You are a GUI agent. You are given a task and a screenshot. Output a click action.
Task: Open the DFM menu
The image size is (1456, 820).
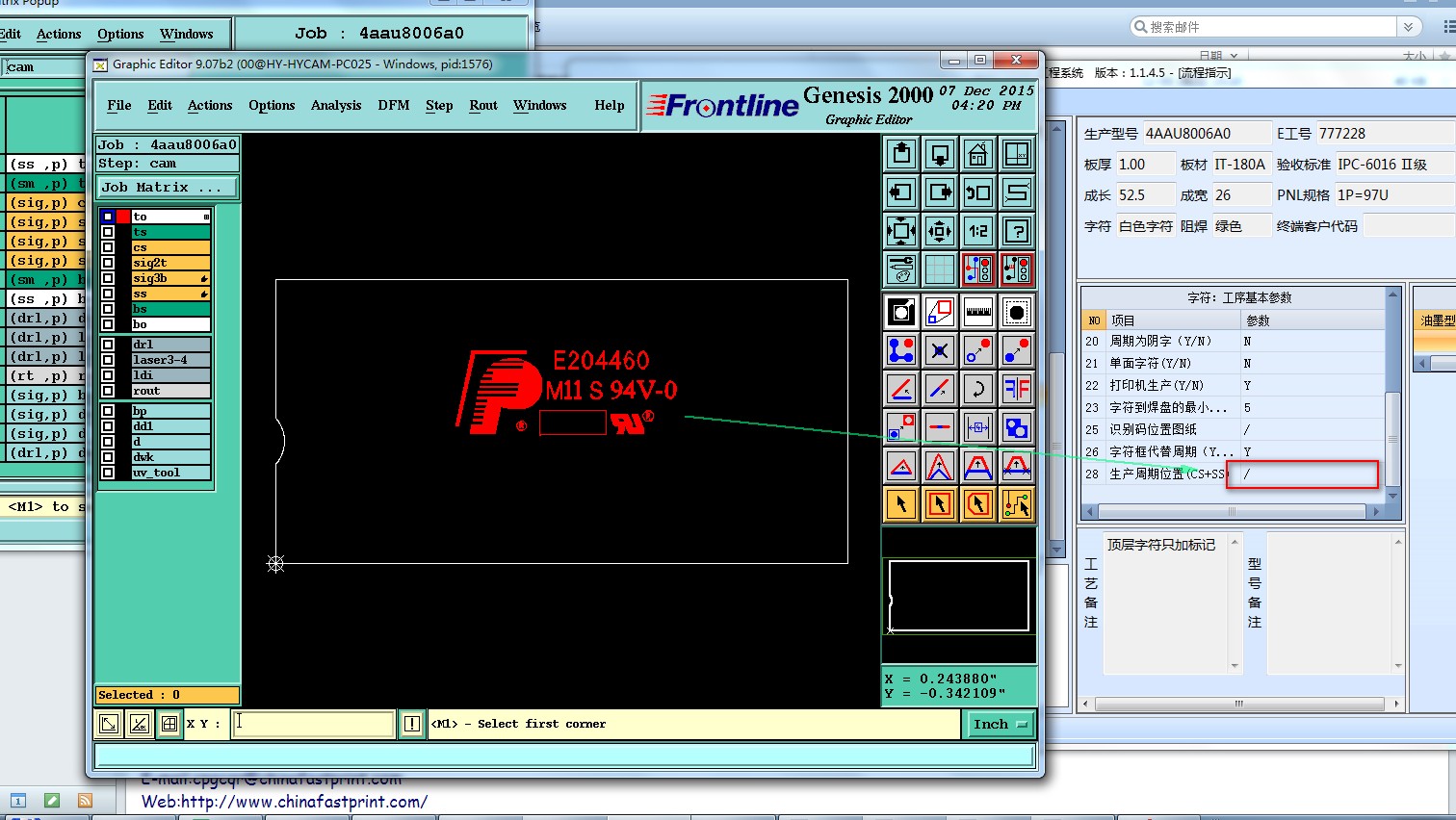(393, 105)
